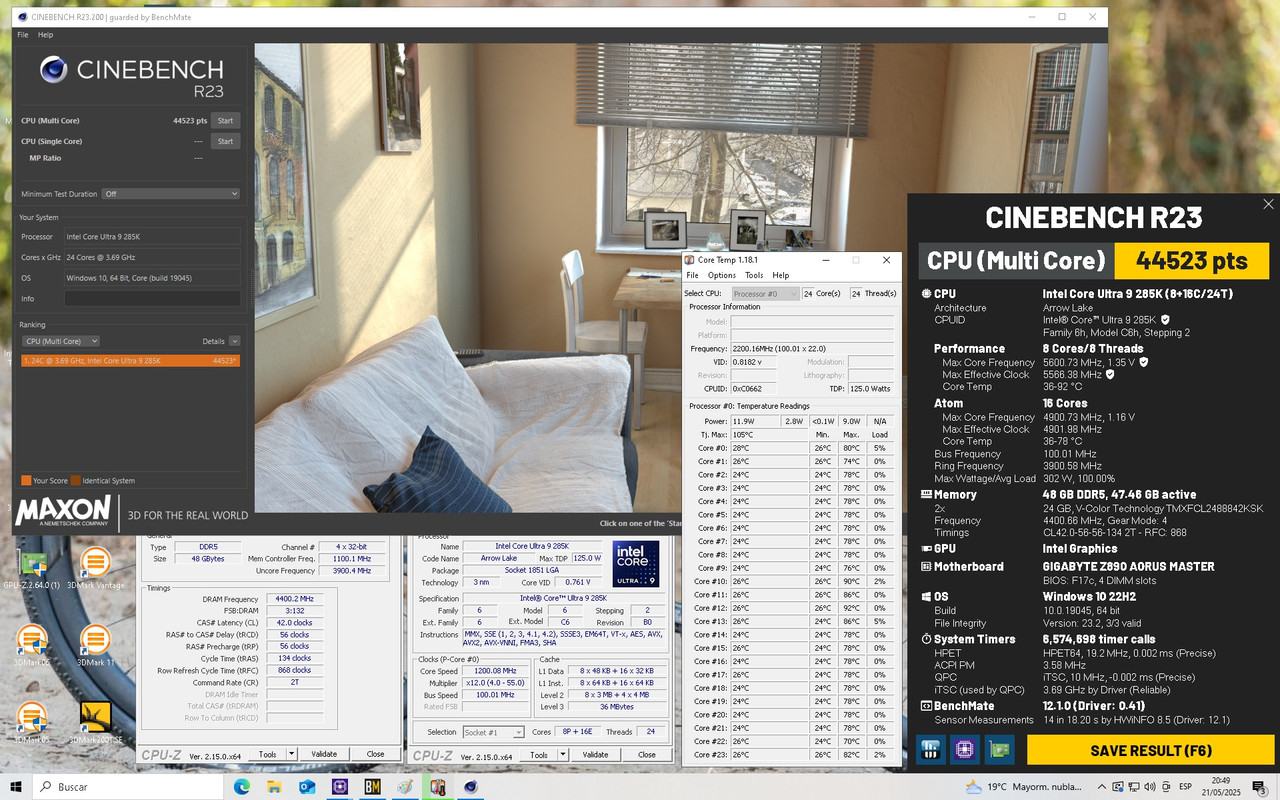
Task: Switch to BenchMate via the BM taskbar icon
Action: (x=372, y=787)
